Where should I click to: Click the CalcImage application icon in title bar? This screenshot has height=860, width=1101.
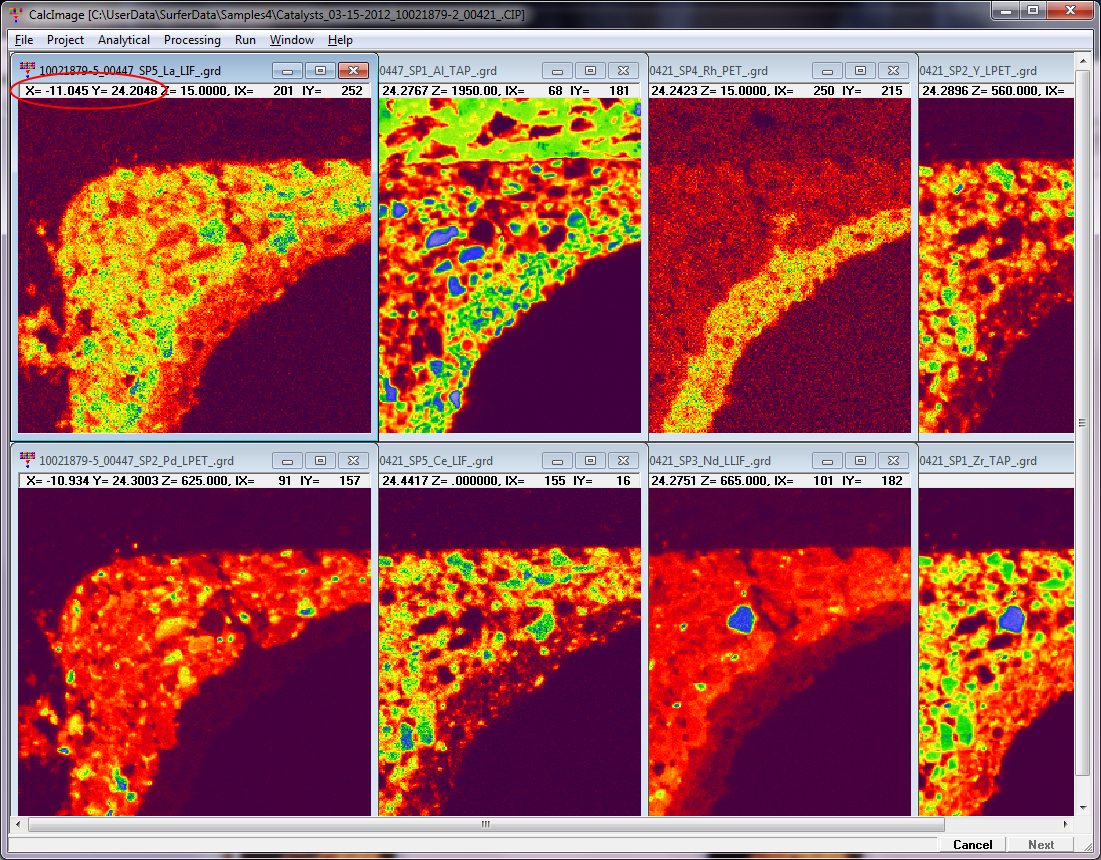(x=13, y=15)
